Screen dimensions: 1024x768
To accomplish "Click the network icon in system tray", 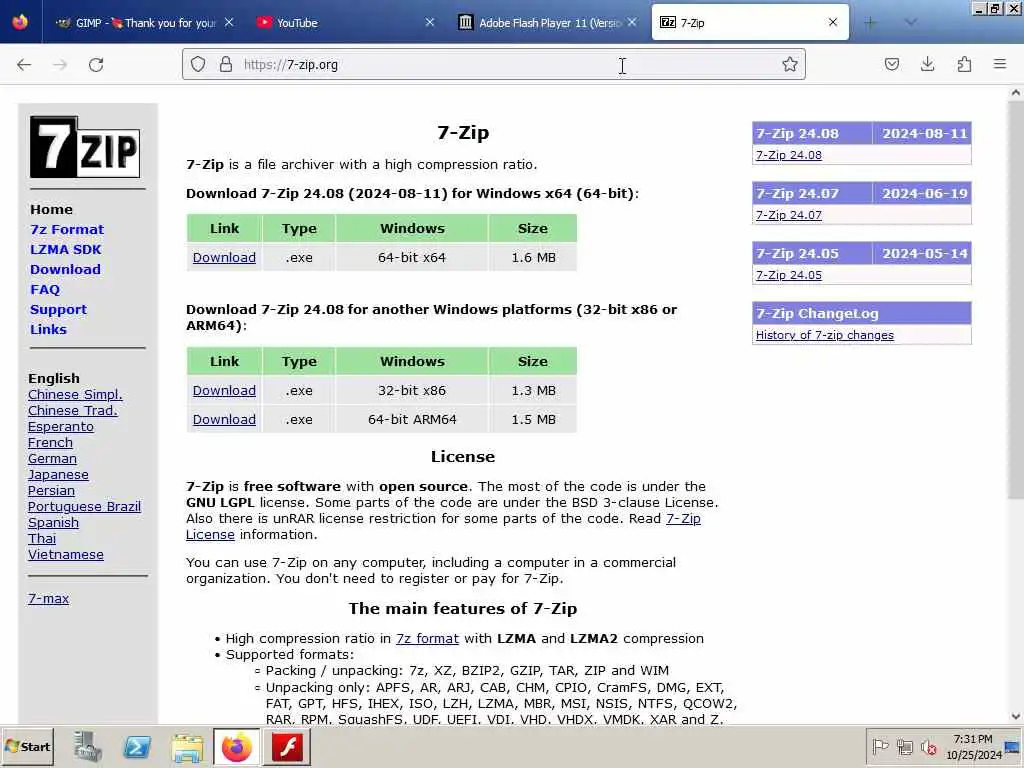I will 904,746.
